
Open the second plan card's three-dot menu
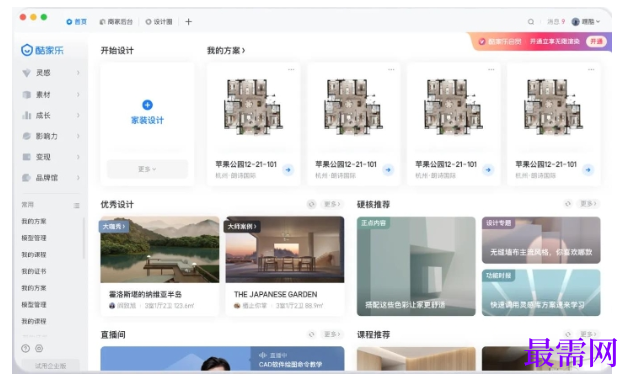[391, 70]
